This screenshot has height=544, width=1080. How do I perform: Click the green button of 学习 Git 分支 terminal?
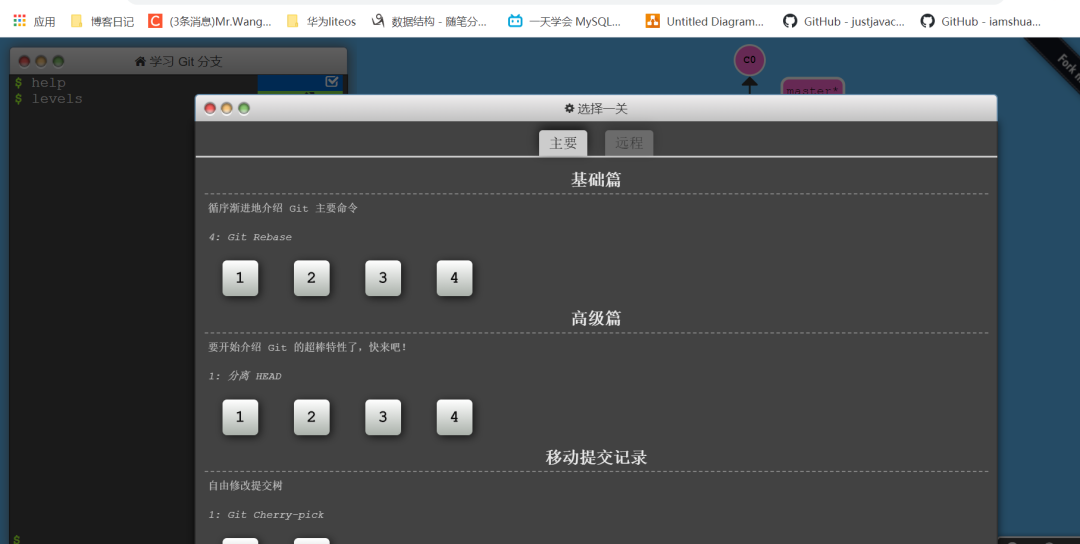59,61
